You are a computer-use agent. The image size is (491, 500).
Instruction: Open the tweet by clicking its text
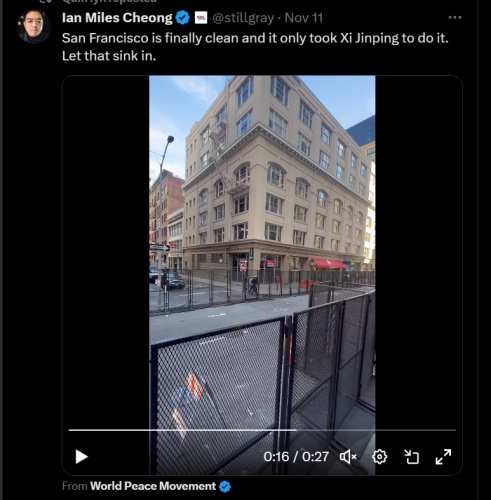tap(255, 47)
